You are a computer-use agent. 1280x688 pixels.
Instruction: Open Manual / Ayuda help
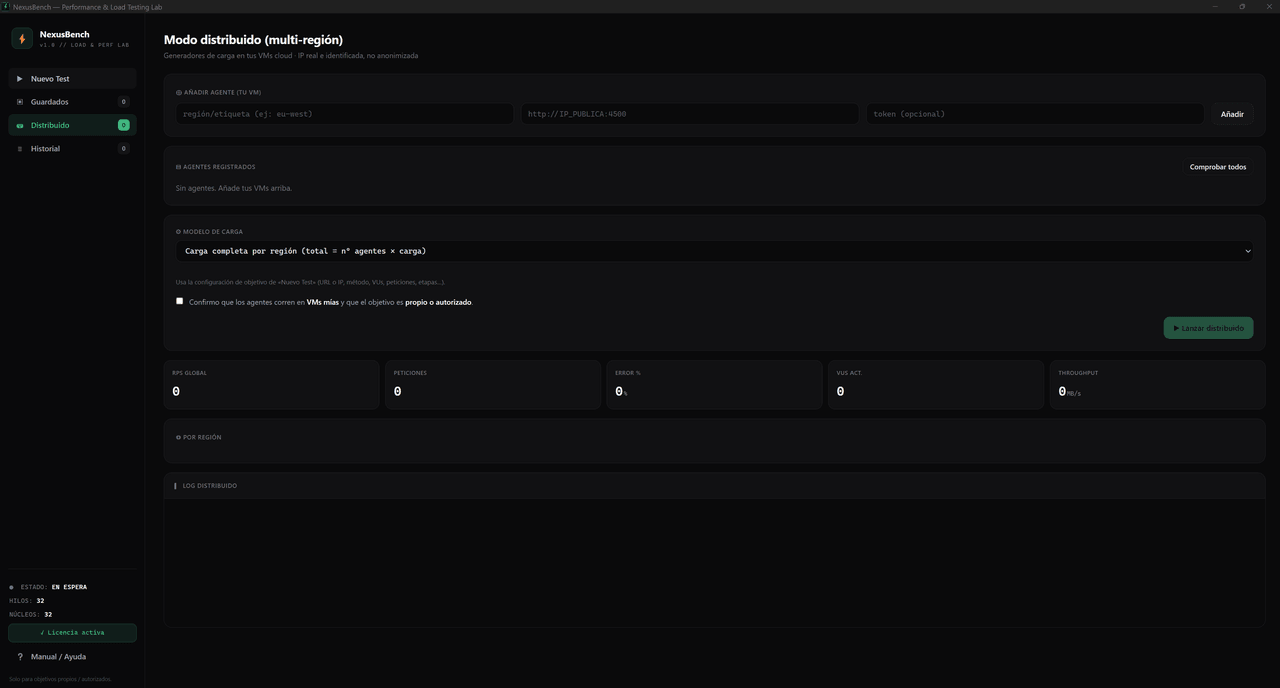coord(72,657)
